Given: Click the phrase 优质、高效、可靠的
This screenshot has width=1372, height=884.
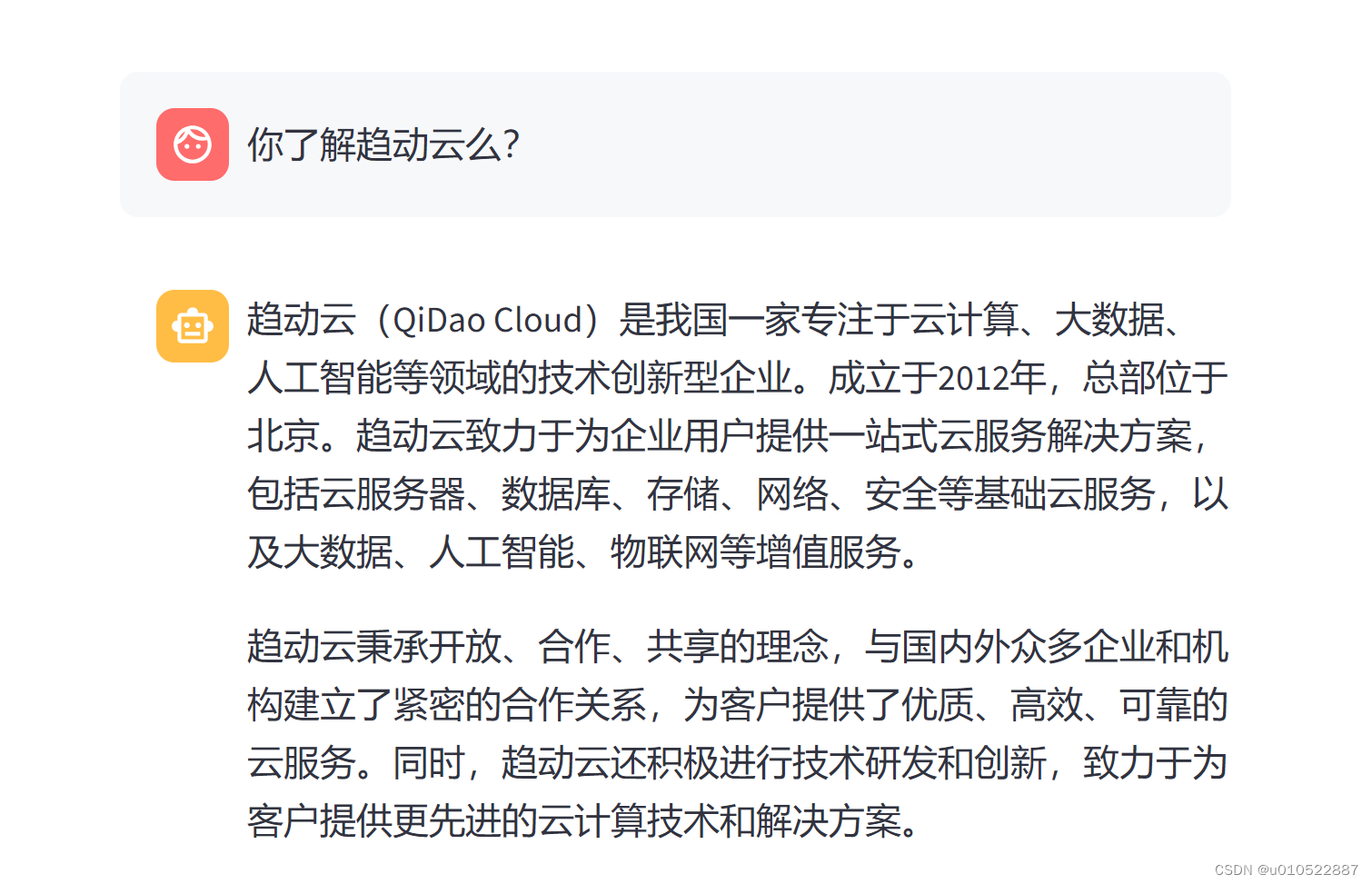Looking at the screenshot, I should click(1064, 705).
